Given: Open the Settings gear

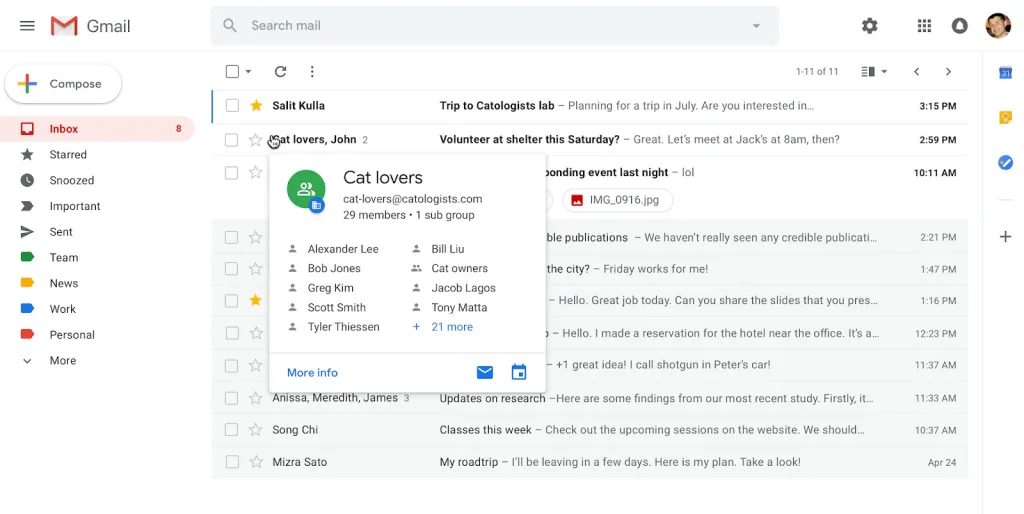Looking at the screenshot, I should [870, 26].
